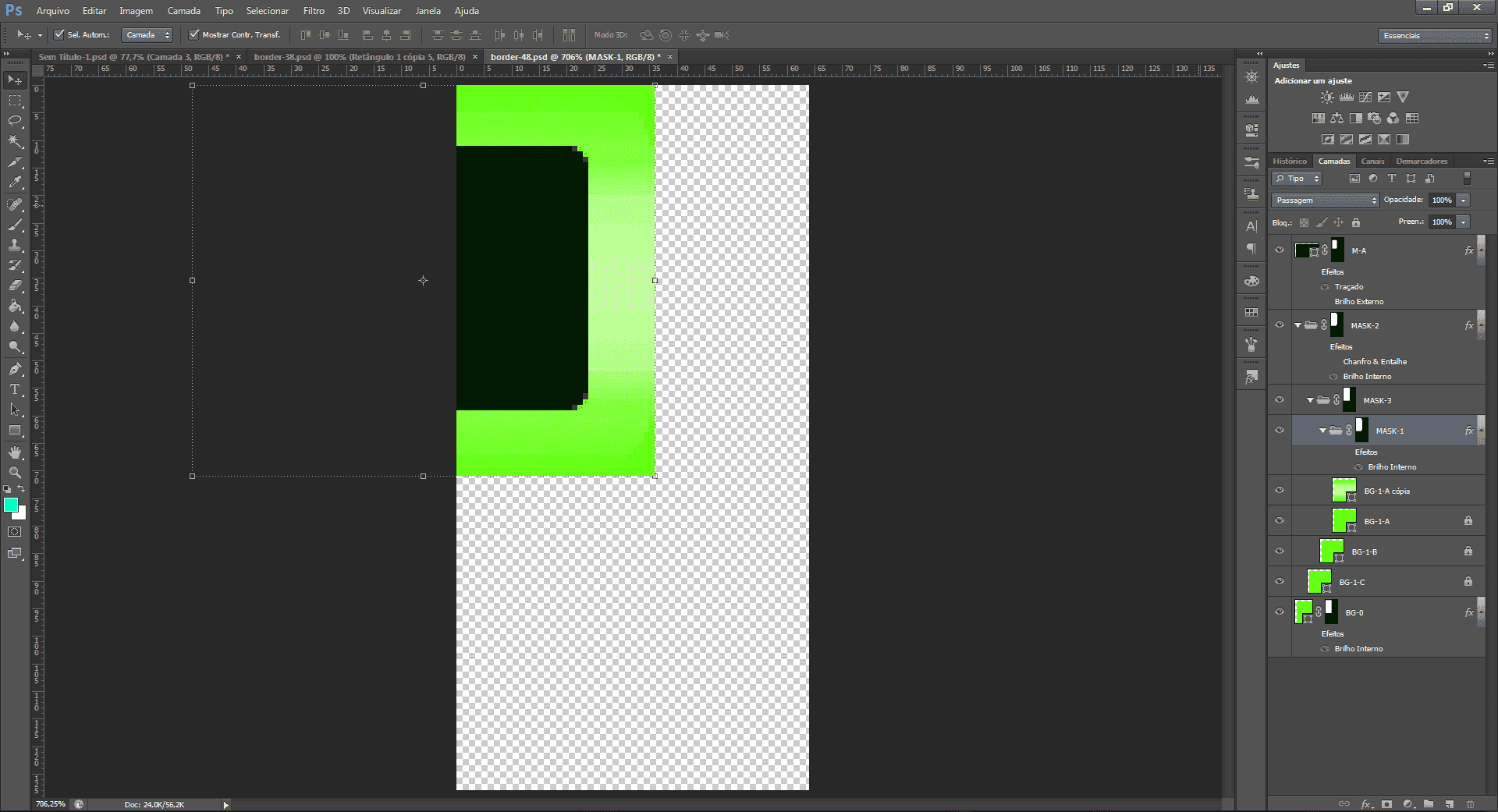1498x812 pixels.
Task: Select the Pen tool
Action: tap(15, 369)
